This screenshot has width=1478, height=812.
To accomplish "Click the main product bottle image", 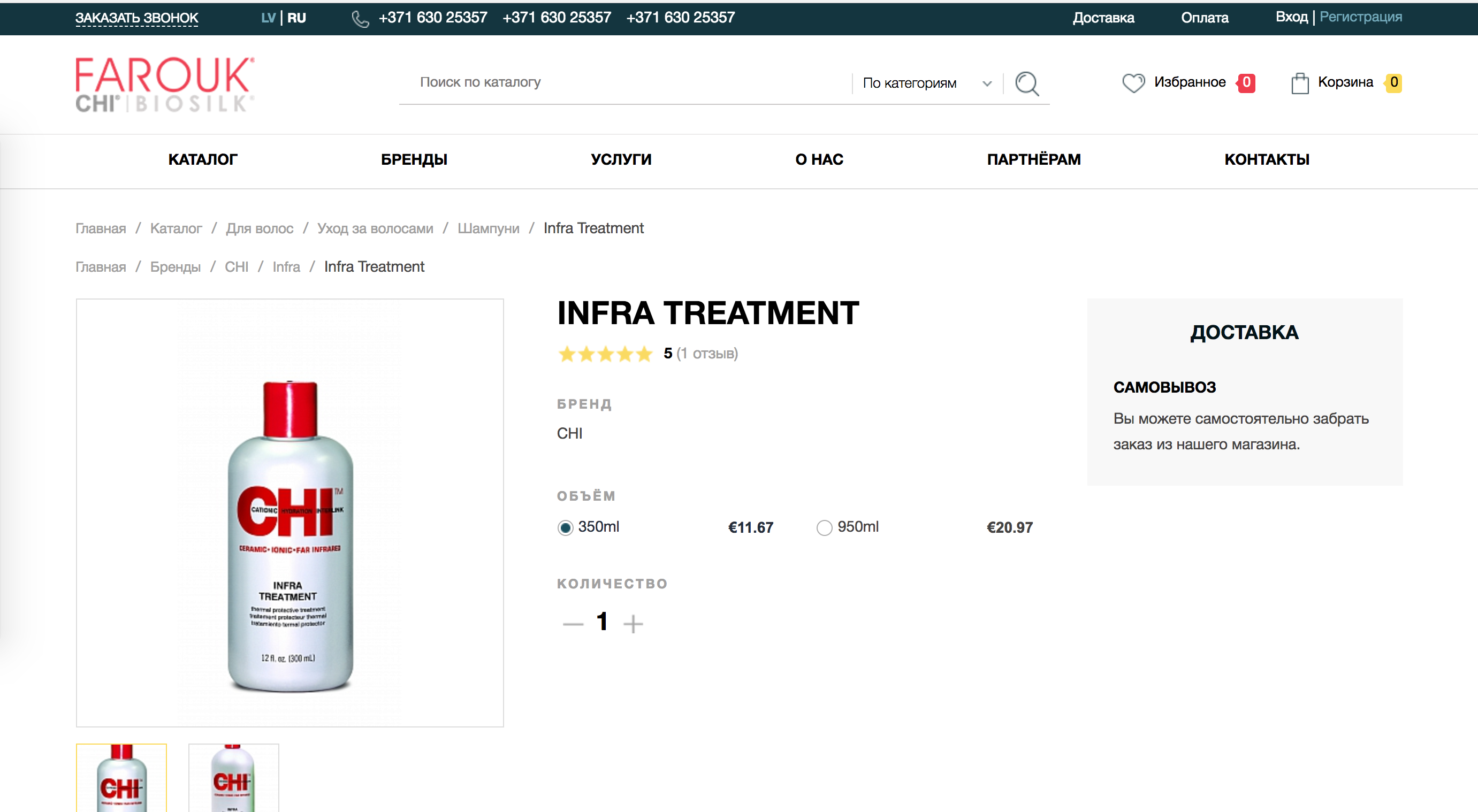I will click(x=289, y=512).
